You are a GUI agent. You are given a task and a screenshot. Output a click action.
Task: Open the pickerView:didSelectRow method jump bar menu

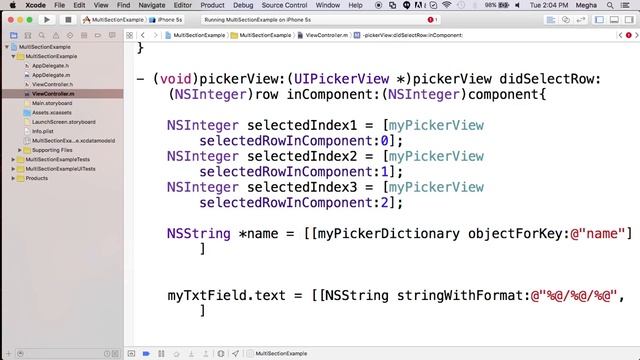(408, 36)
